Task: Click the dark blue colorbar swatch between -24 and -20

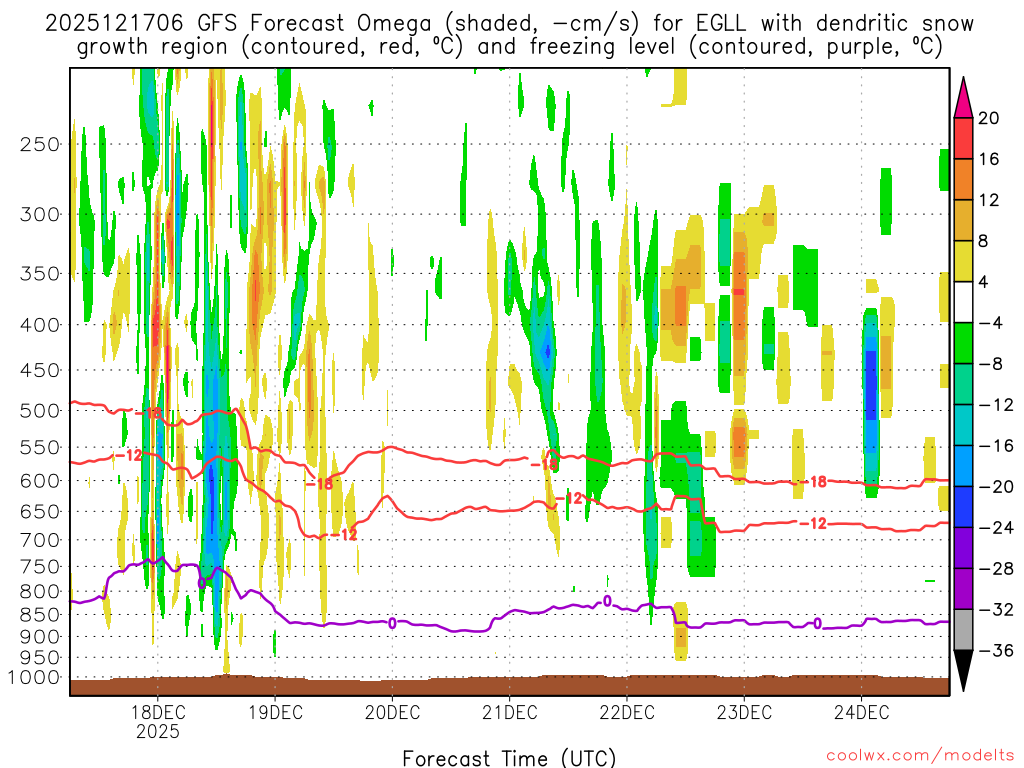Action: pyautogui.click(x=963, y=507)
